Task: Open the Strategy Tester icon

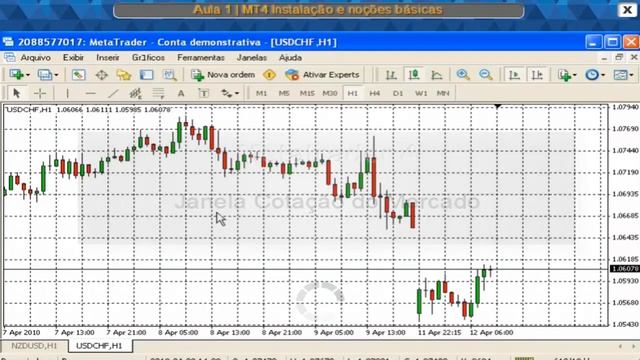Action: click(x=169, y=75)
